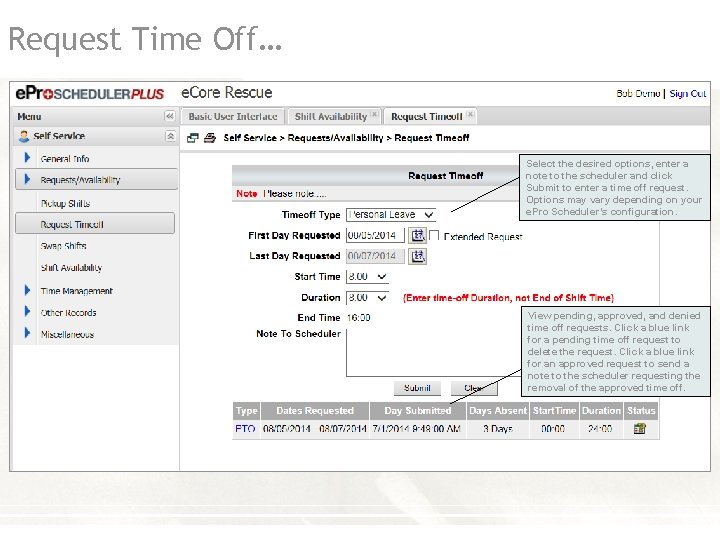Click the Status column header

click(641, 411)
